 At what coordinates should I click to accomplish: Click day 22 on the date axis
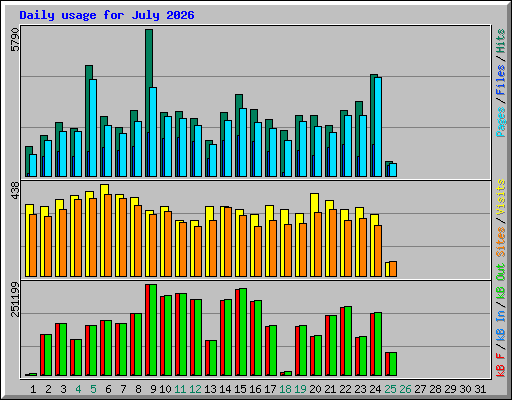[345, 389]
